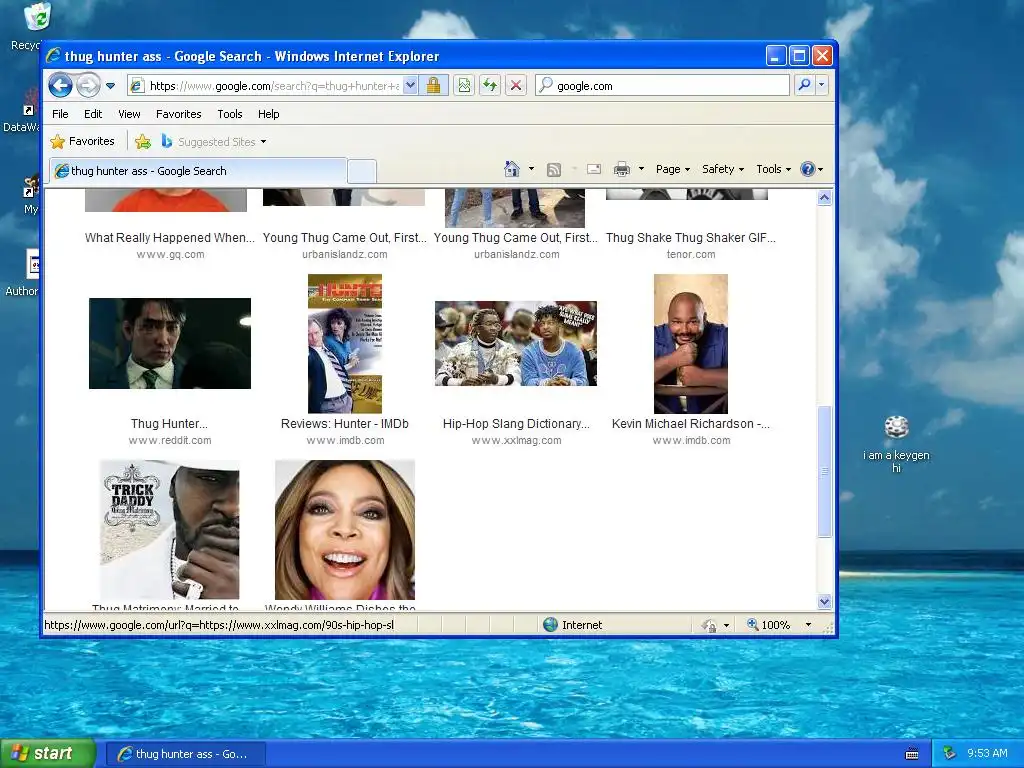Viewport: 1024px width, 768px height.
Task: Click the Stop loading icon
Action: (x=516, y=86)
